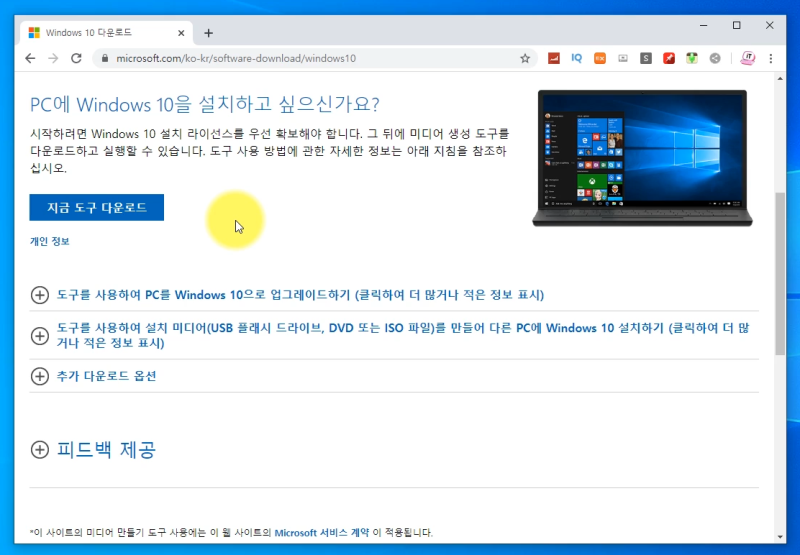The image size is (800, 555).
Task: Open the red pushpin extension
Action: point(668,58)
